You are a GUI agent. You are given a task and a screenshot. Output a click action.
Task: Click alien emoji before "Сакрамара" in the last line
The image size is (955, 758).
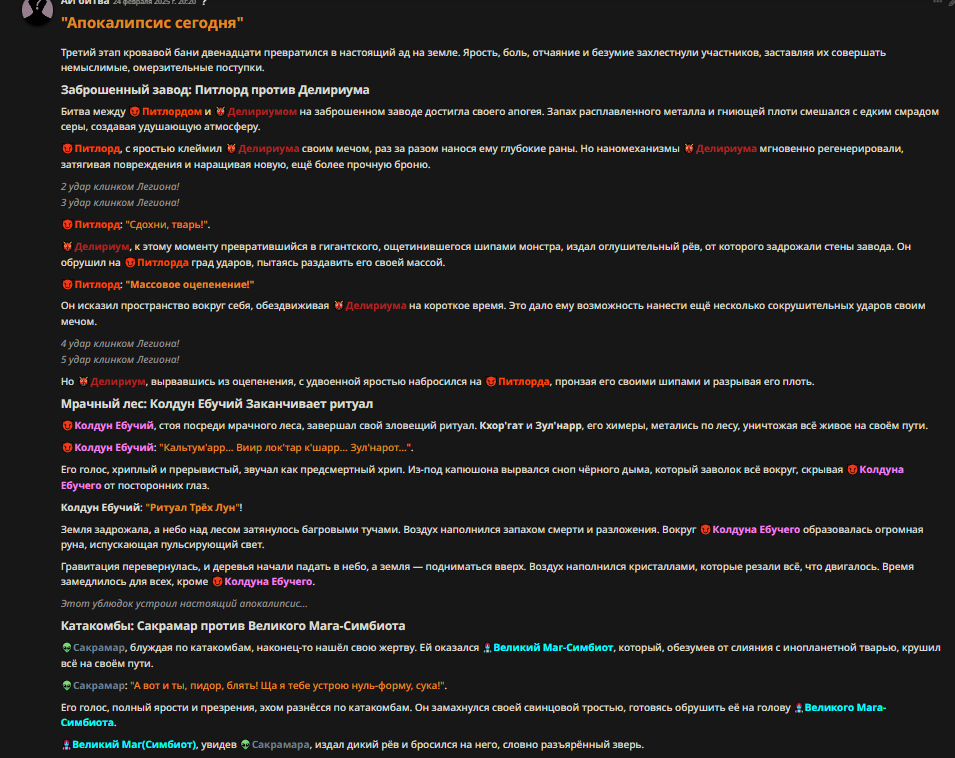(x=245, y=745)
